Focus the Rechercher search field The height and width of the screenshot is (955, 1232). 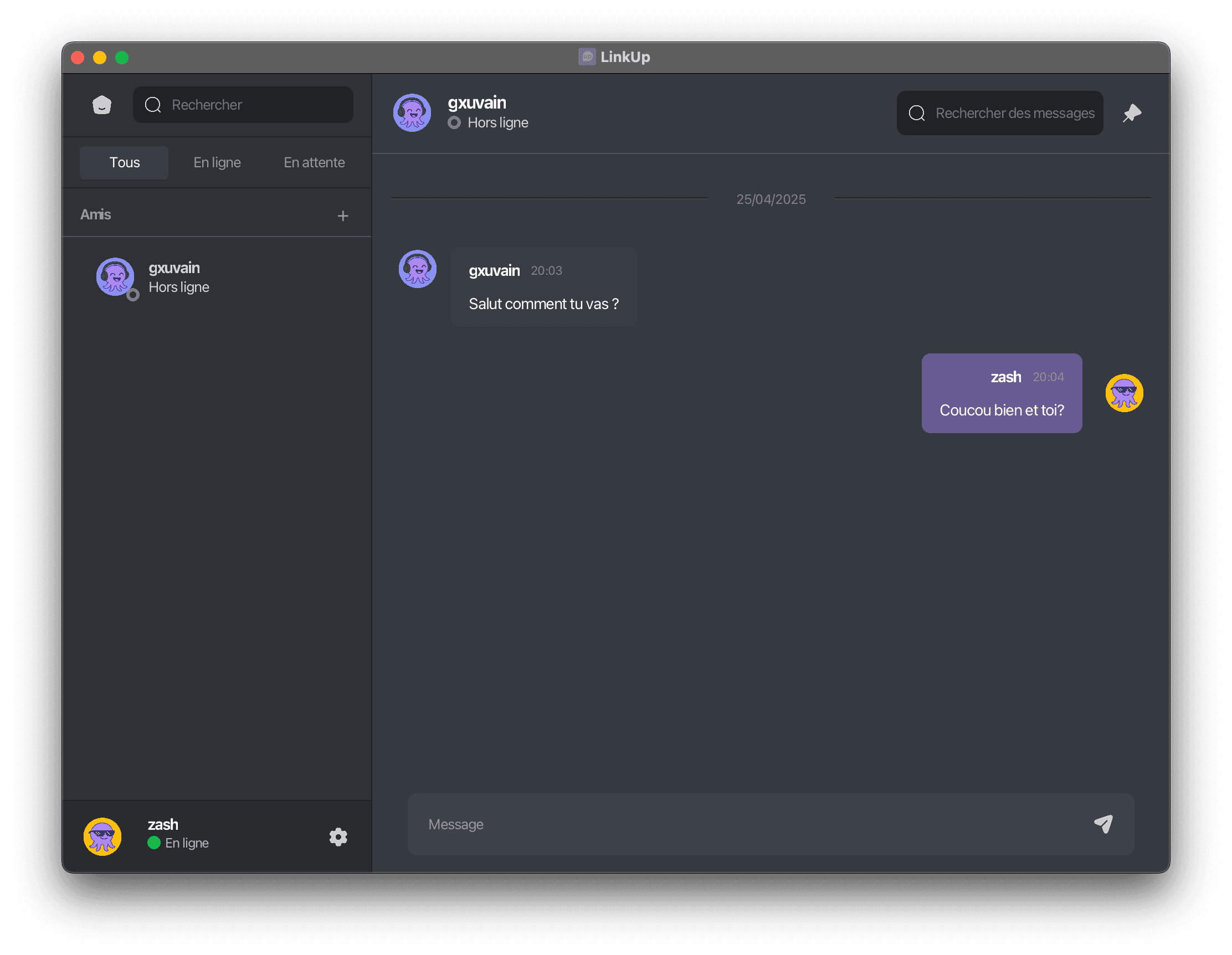coord(243,105)
